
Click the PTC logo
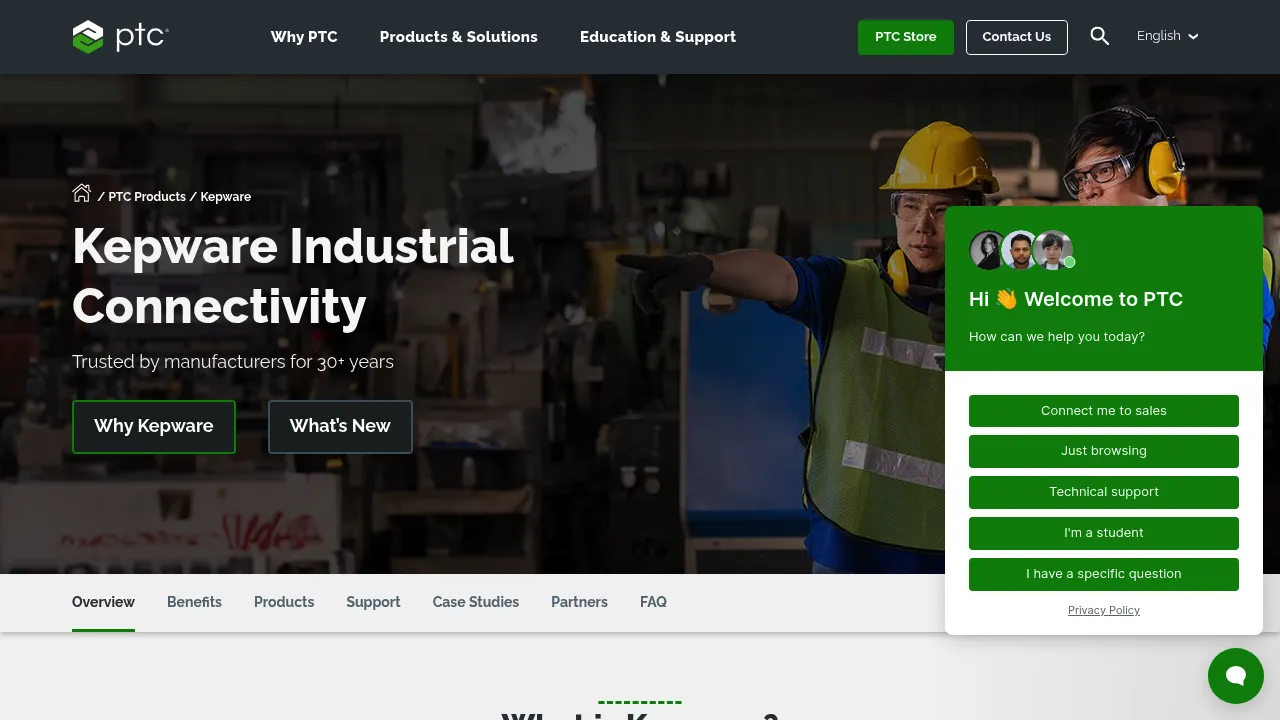120,37
